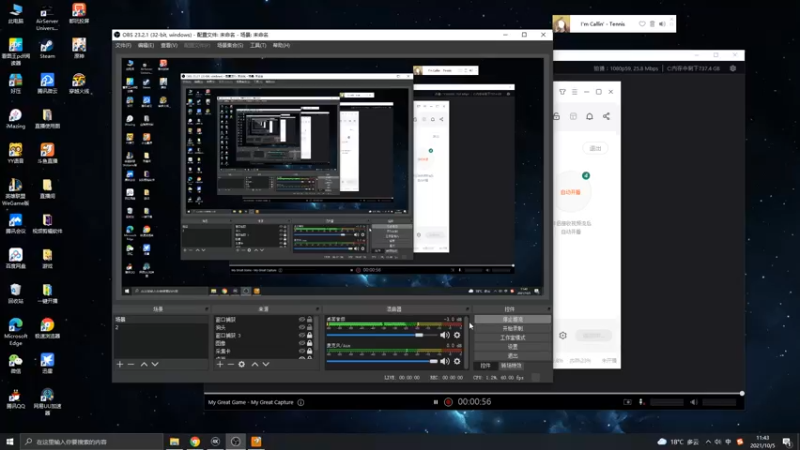Click funnel icon in white panel title bar
The width and height of the screenshot is (800, 450).
562,92
